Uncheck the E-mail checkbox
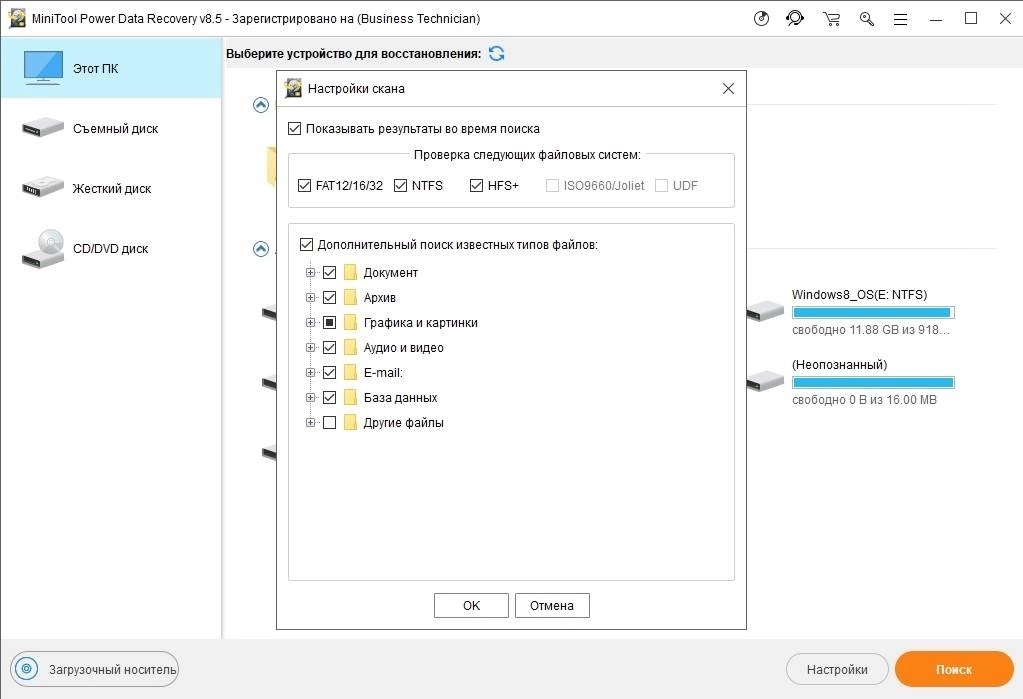Viewport: 1023px width, 699px height. click(x=329, y=372)
